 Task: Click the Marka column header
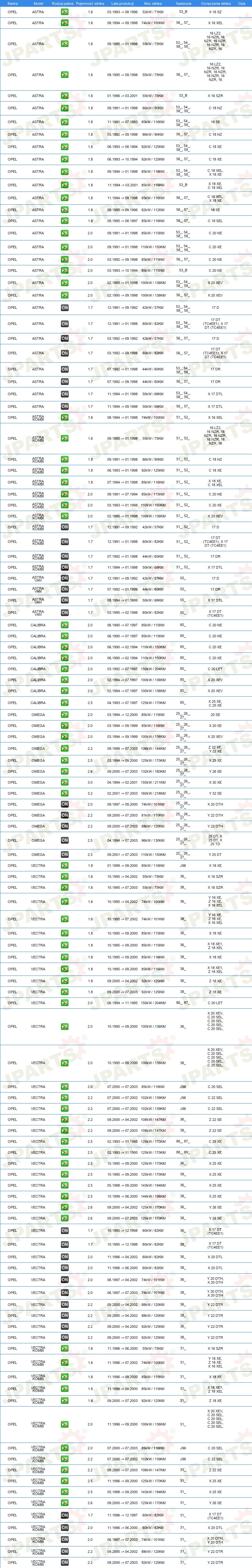[13, 3]
